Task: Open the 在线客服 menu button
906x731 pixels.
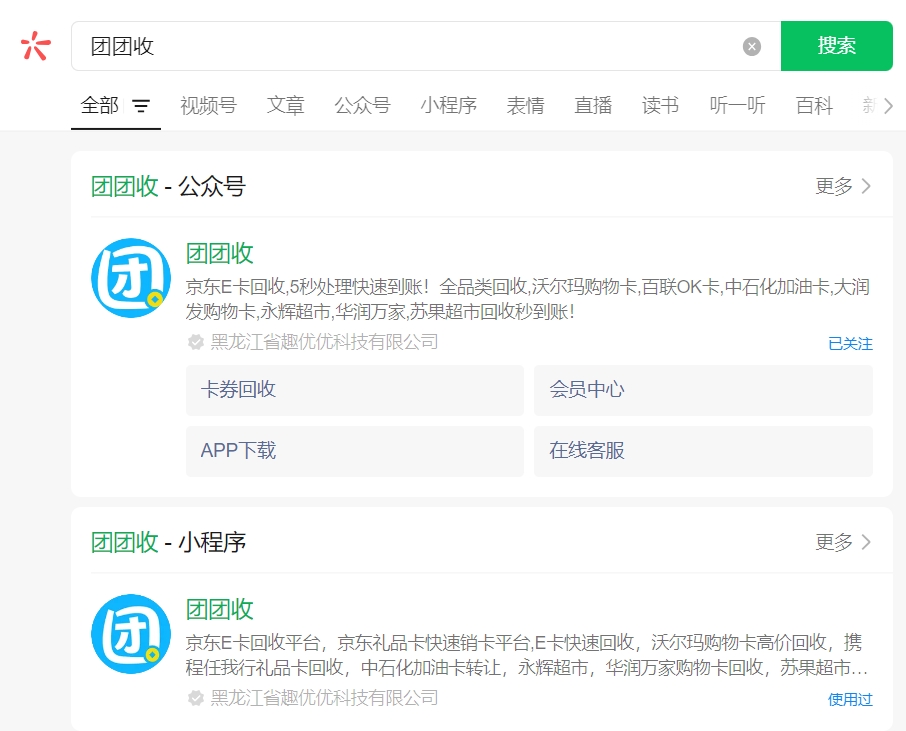Action: tap(703, 451)
